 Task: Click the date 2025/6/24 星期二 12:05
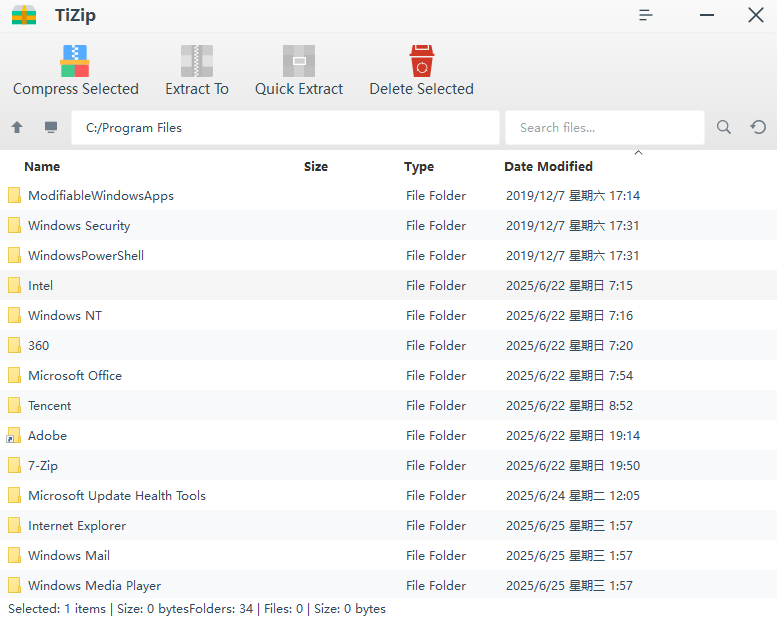click(x=573, y=495)
